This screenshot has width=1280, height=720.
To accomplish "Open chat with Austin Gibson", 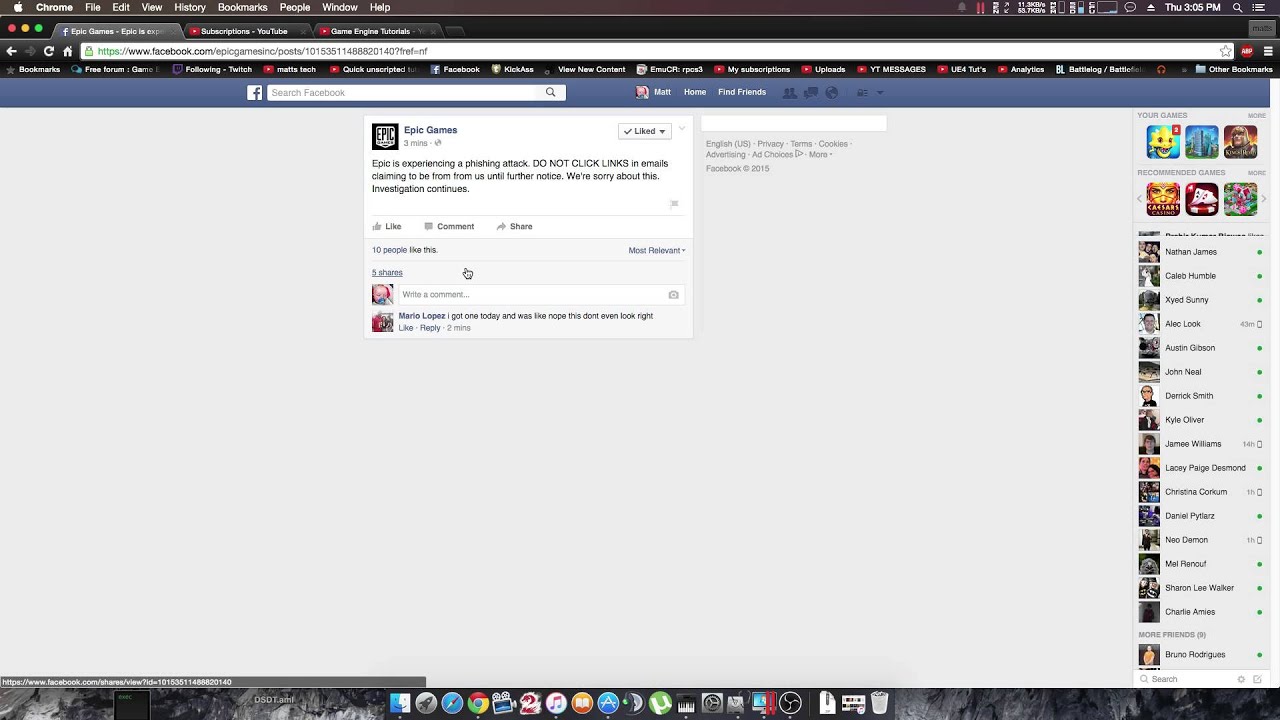I will [1201, 348].
